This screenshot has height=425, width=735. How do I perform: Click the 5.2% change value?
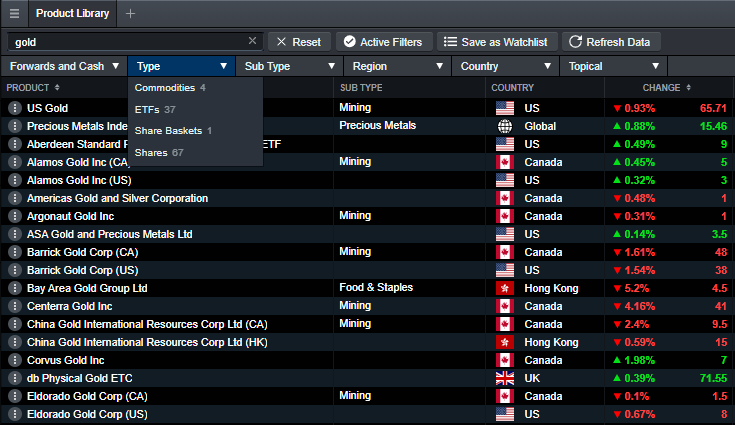click(x=637, y=288)
